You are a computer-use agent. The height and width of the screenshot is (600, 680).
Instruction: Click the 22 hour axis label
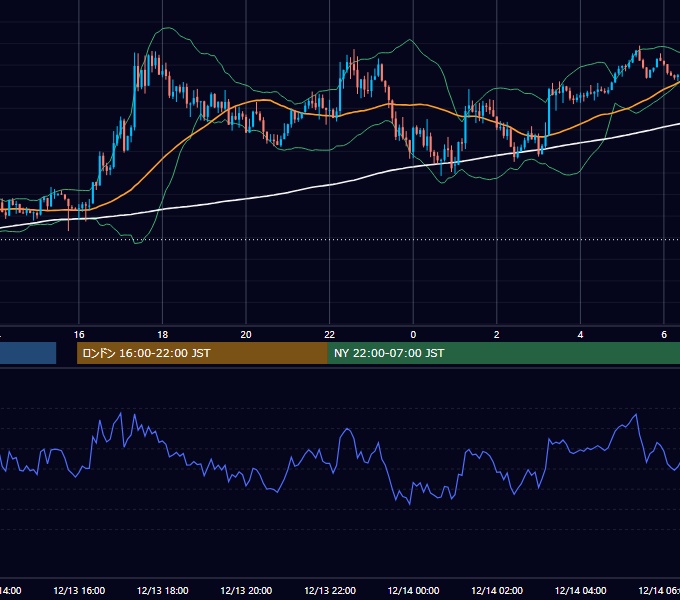click(330, 335)
